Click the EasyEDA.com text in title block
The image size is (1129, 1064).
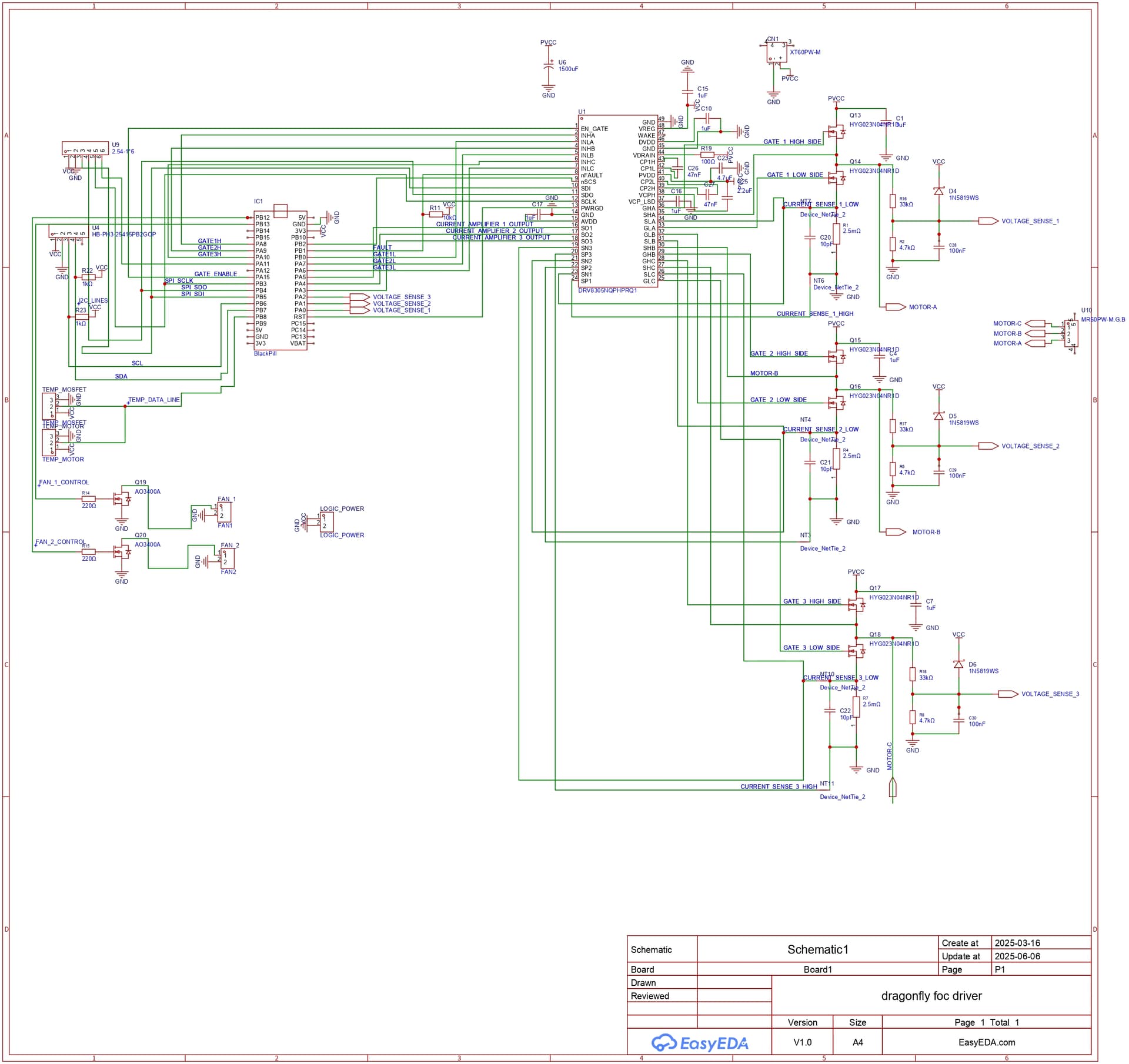(986, 1042)
